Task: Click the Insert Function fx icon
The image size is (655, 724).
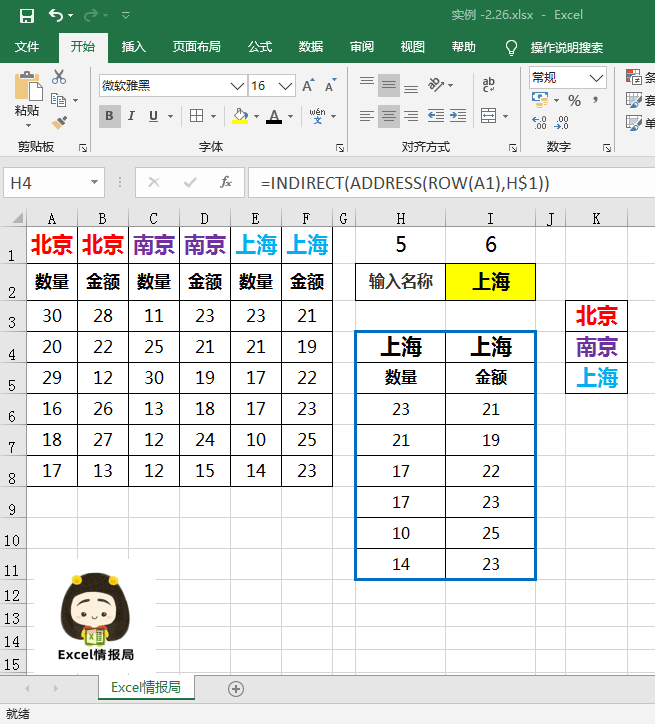Action: coord(226,183)
